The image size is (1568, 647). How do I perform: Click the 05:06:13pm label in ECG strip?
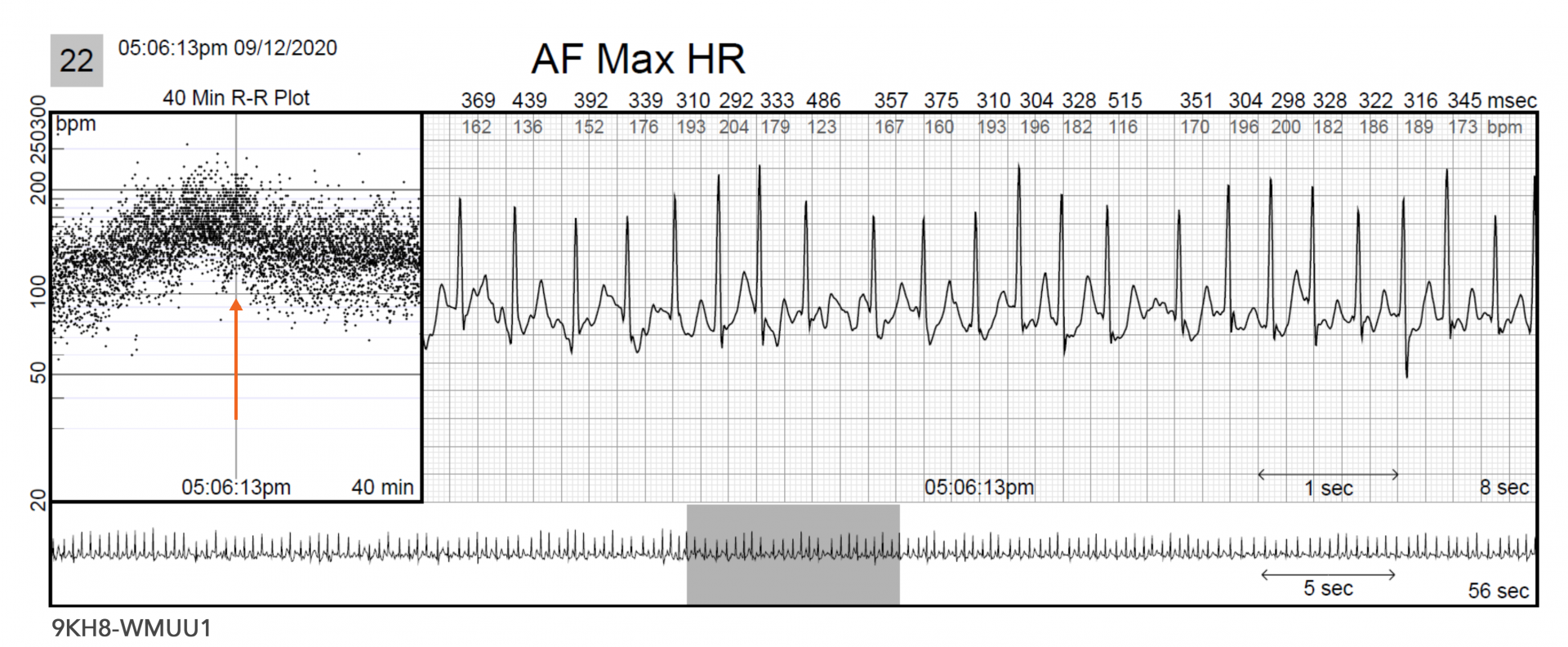point(979,488)
